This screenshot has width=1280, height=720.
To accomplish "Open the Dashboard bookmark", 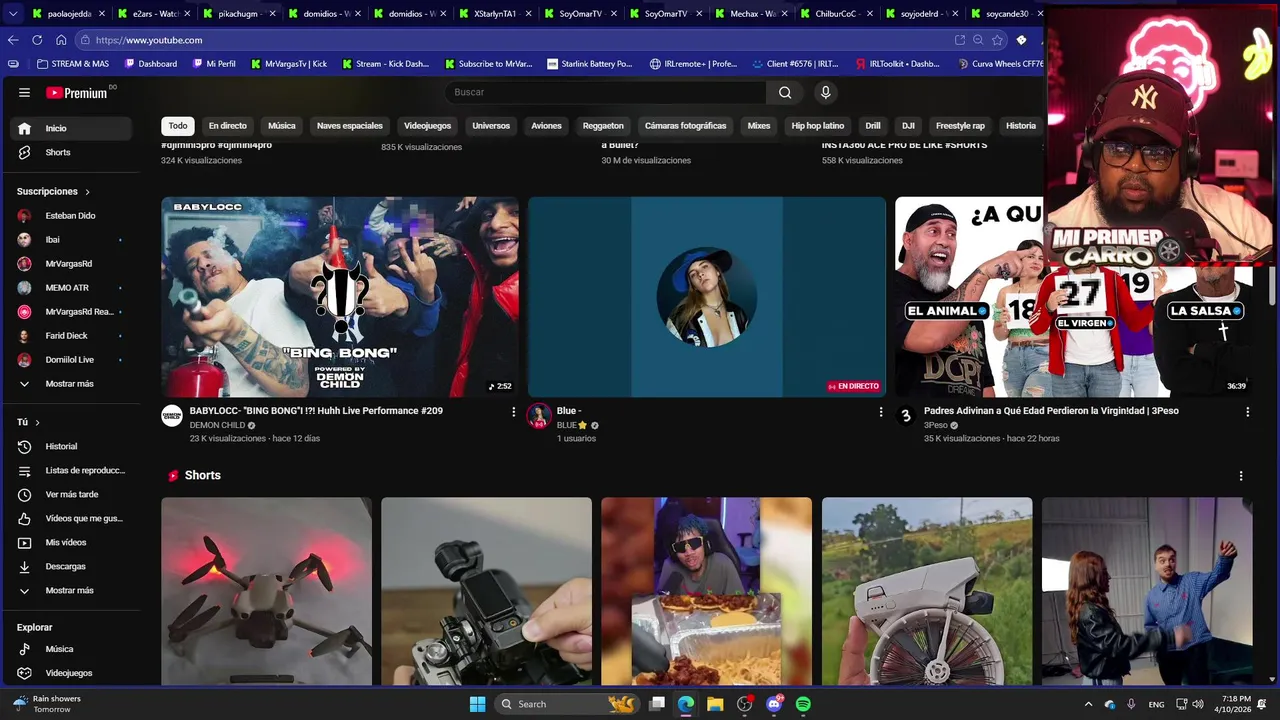I will [x=151, y=64].
